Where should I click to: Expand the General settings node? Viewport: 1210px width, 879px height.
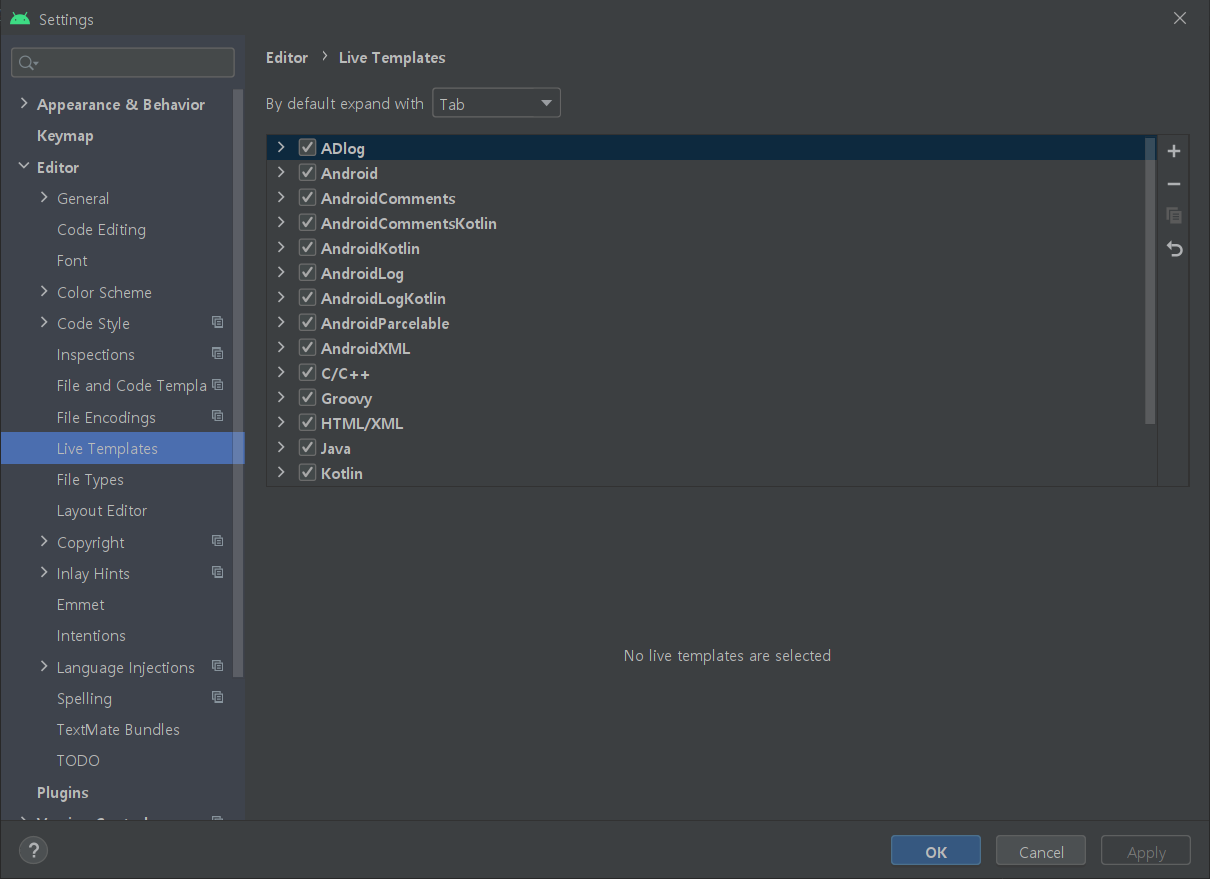pyautogui.click(x=44, y=198)
